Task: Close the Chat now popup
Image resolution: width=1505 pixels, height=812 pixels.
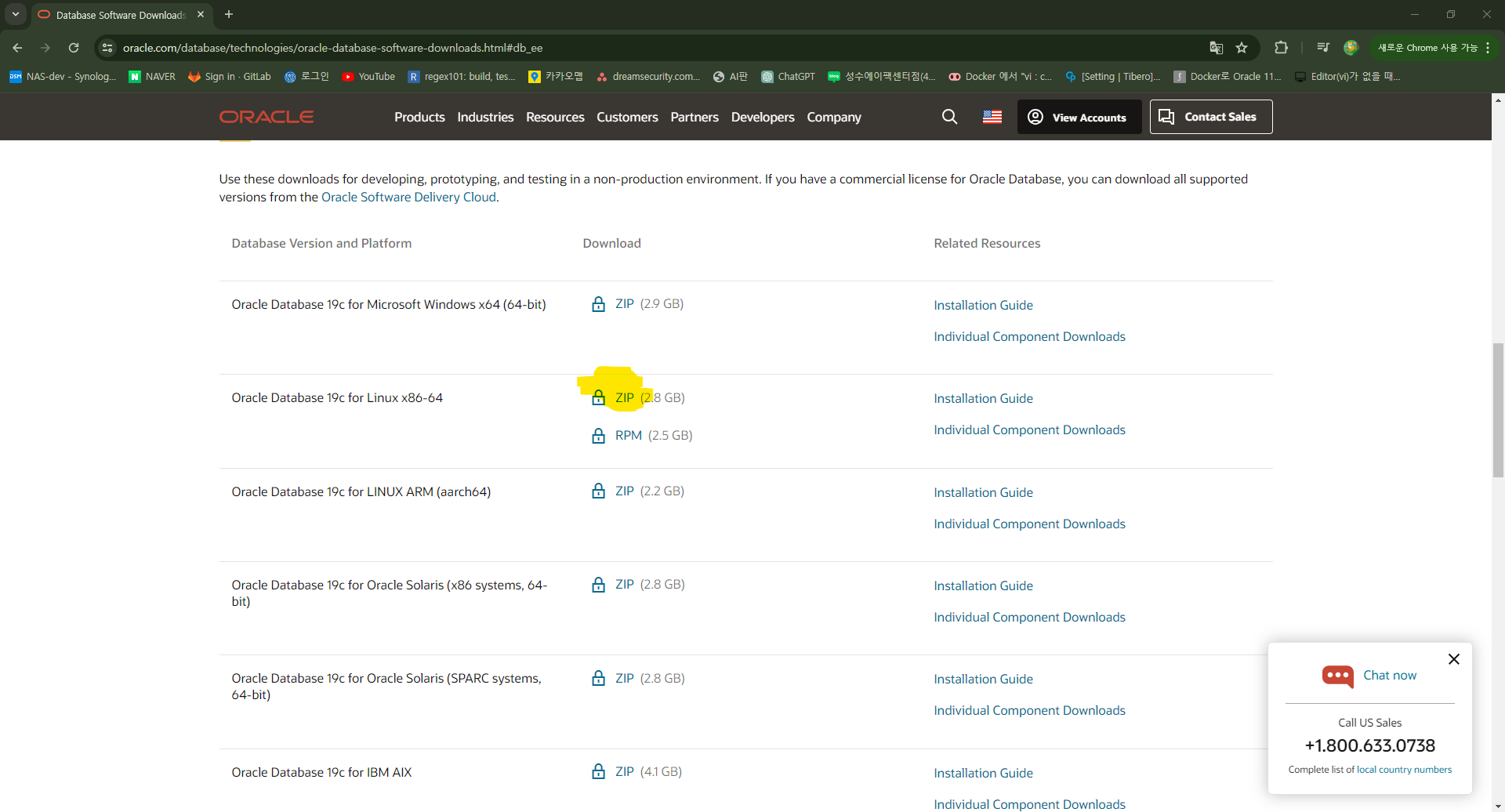Action: point(1454,659)
